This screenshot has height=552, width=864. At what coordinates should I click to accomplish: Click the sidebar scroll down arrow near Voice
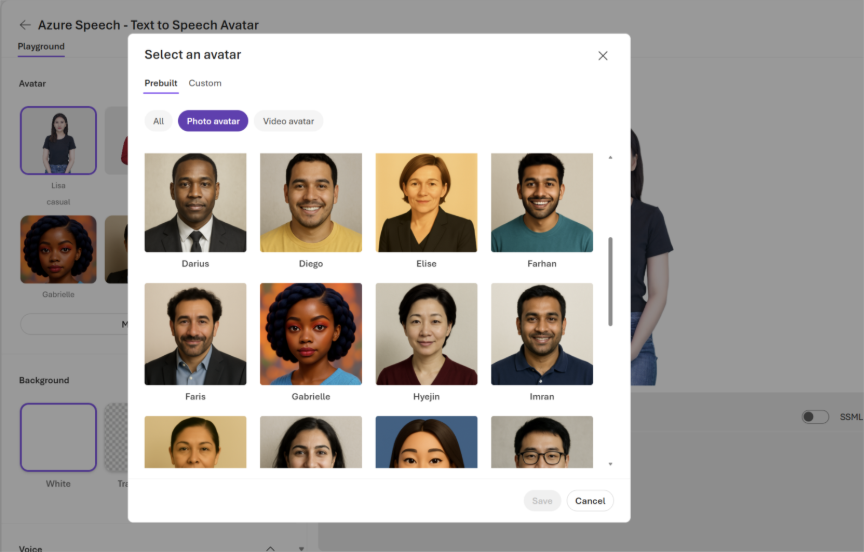[x=301, y=549]
